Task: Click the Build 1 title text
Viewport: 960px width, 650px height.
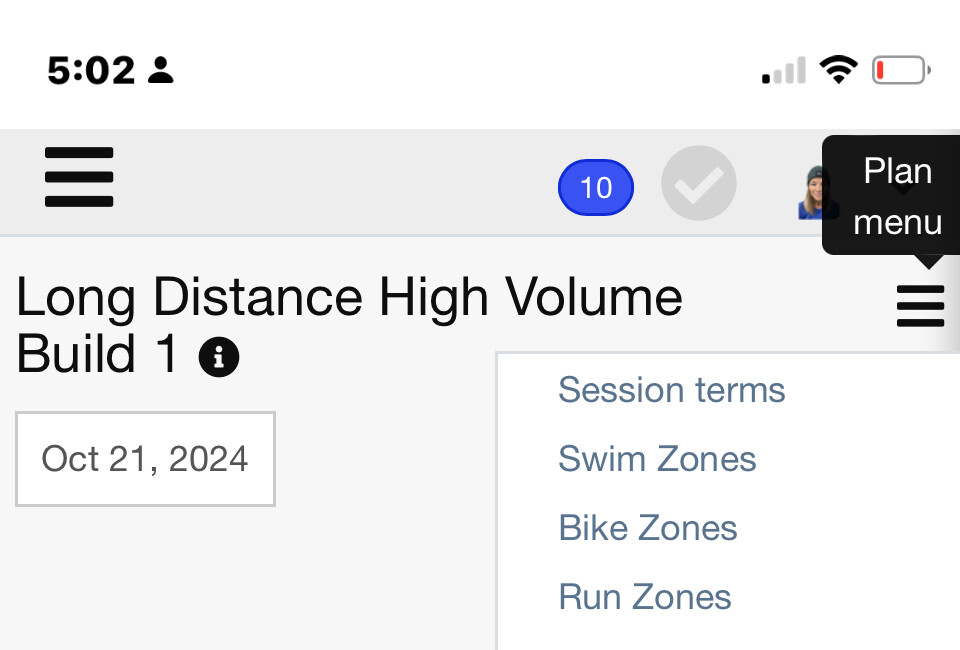Action: pos(97,354)
